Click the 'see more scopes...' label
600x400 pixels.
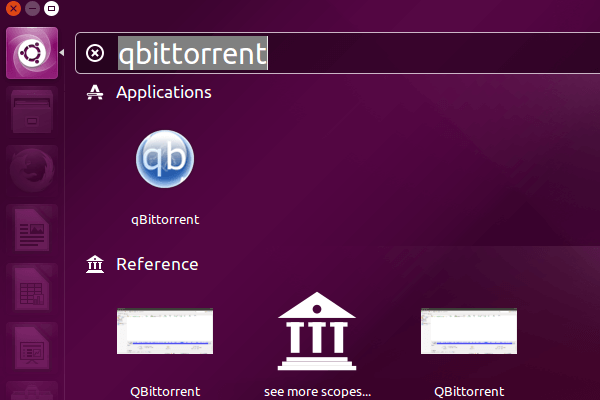[x=316, y=391]
